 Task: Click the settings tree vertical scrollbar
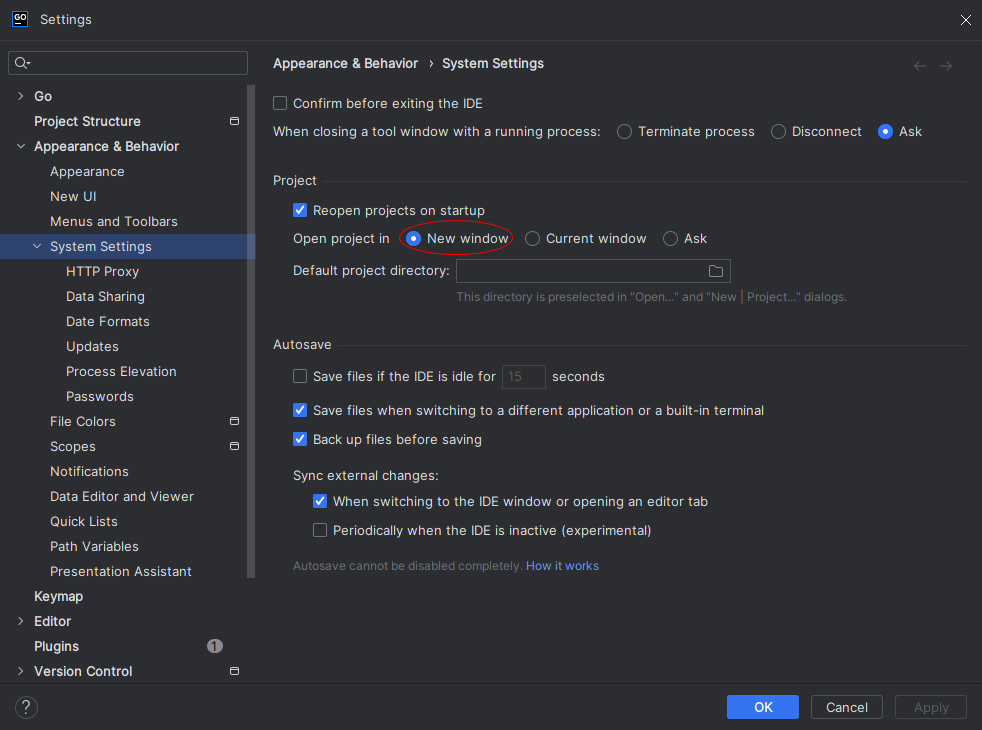click(251, 332)
